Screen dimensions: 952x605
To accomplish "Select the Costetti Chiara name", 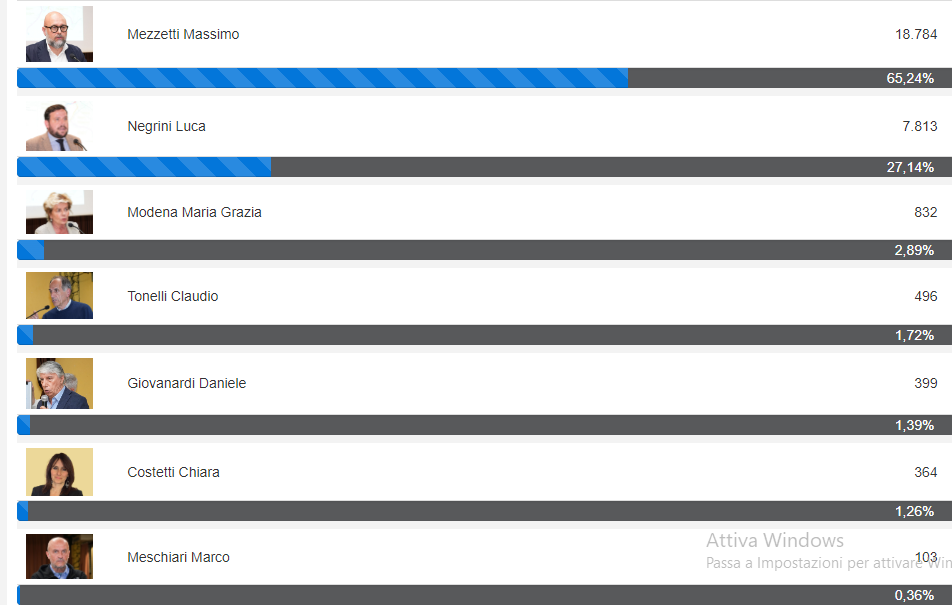I will (x=173, y=473).
